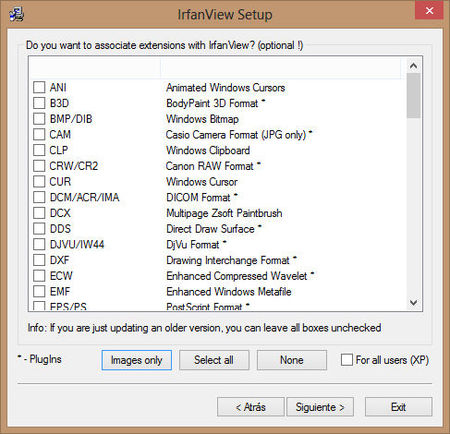Toggle the For all users (XP) checkbox
This screenshot has height=434, width=450.
347,360
